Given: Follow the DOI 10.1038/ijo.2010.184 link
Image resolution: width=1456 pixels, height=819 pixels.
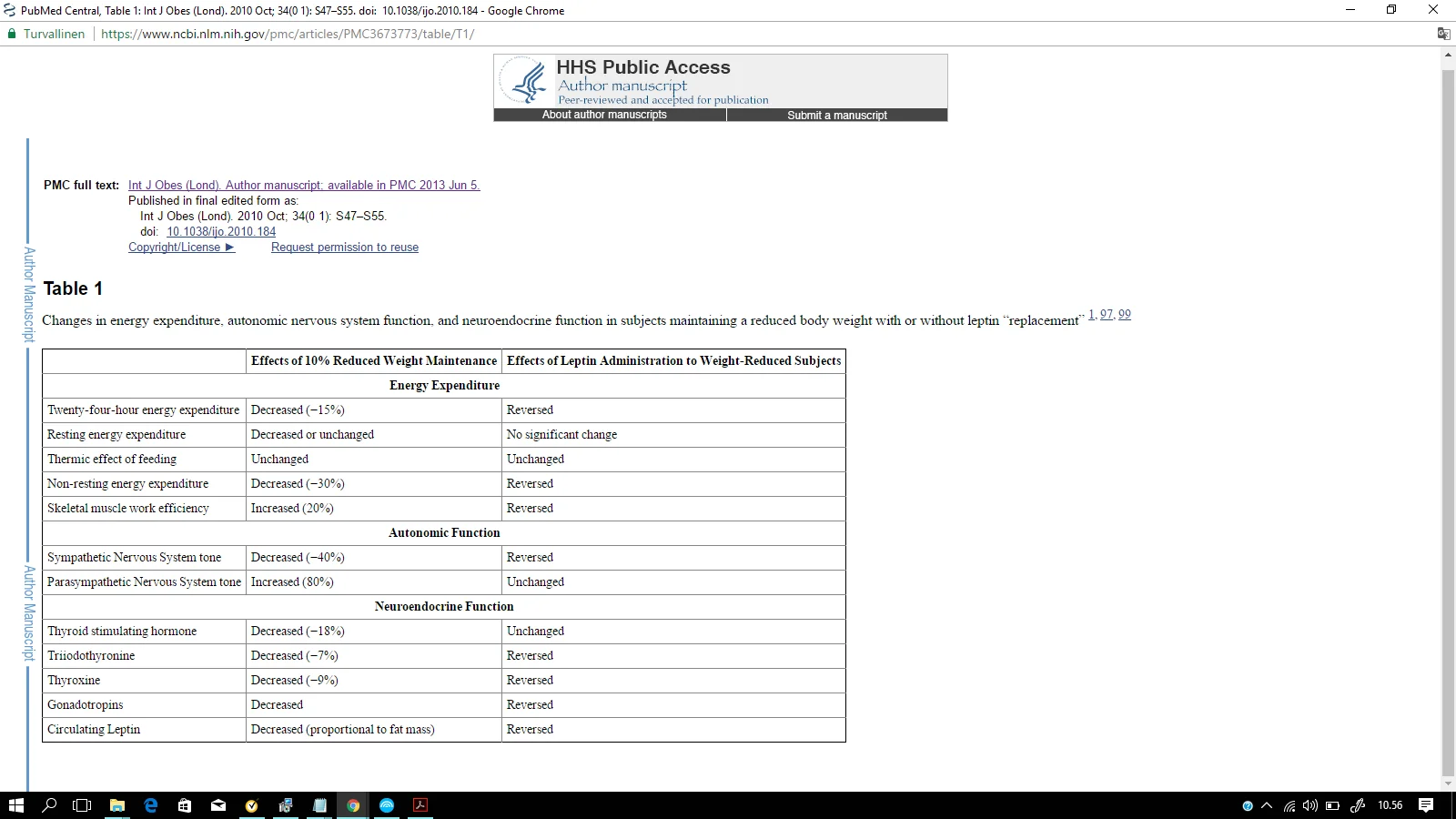Looking at the screenshot, I should tap(221, 232).
